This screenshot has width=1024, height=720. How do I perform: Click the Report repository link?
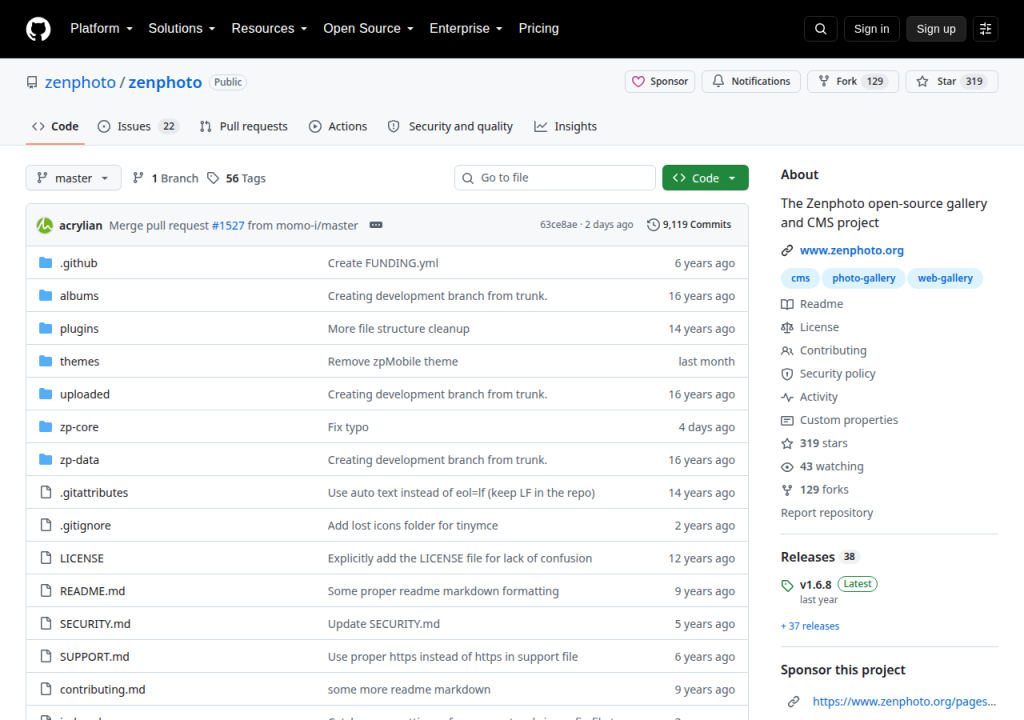tap(827, 513)
